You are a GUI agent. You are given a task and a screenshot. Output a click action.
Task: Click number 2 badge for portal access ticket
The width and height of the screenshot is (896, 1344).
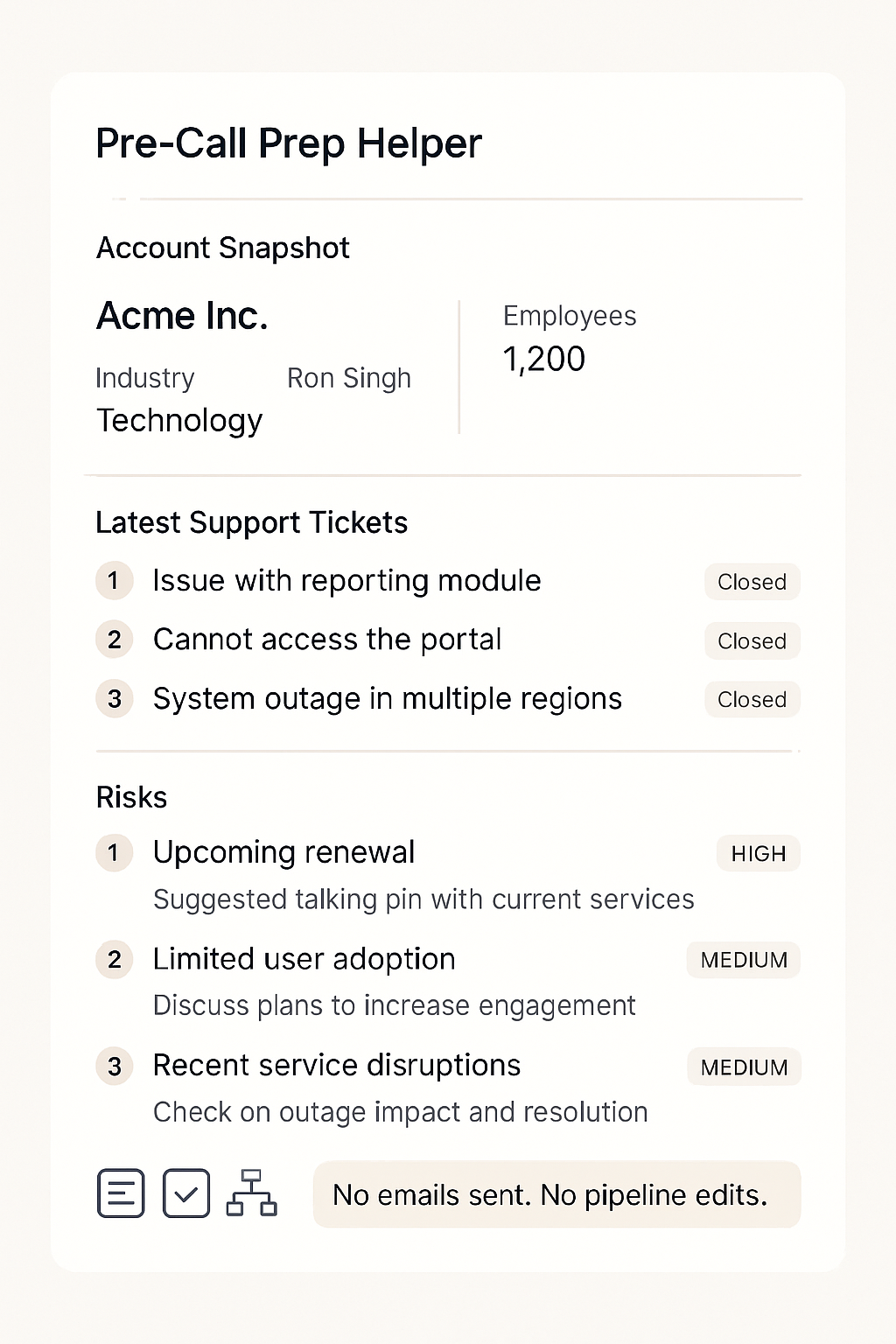click(114, 640)
